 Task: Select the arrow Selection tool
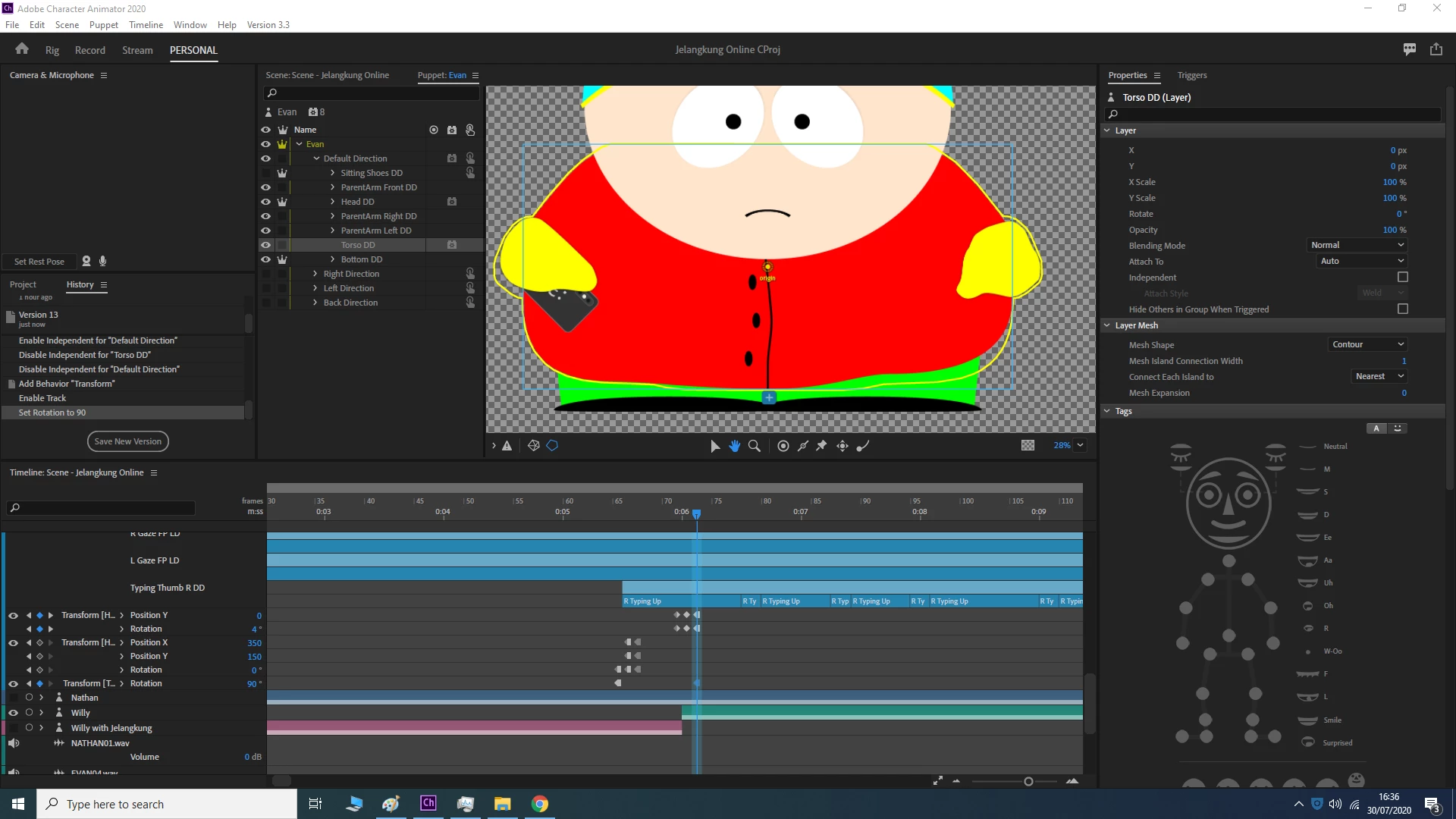[x=714, y=446]
